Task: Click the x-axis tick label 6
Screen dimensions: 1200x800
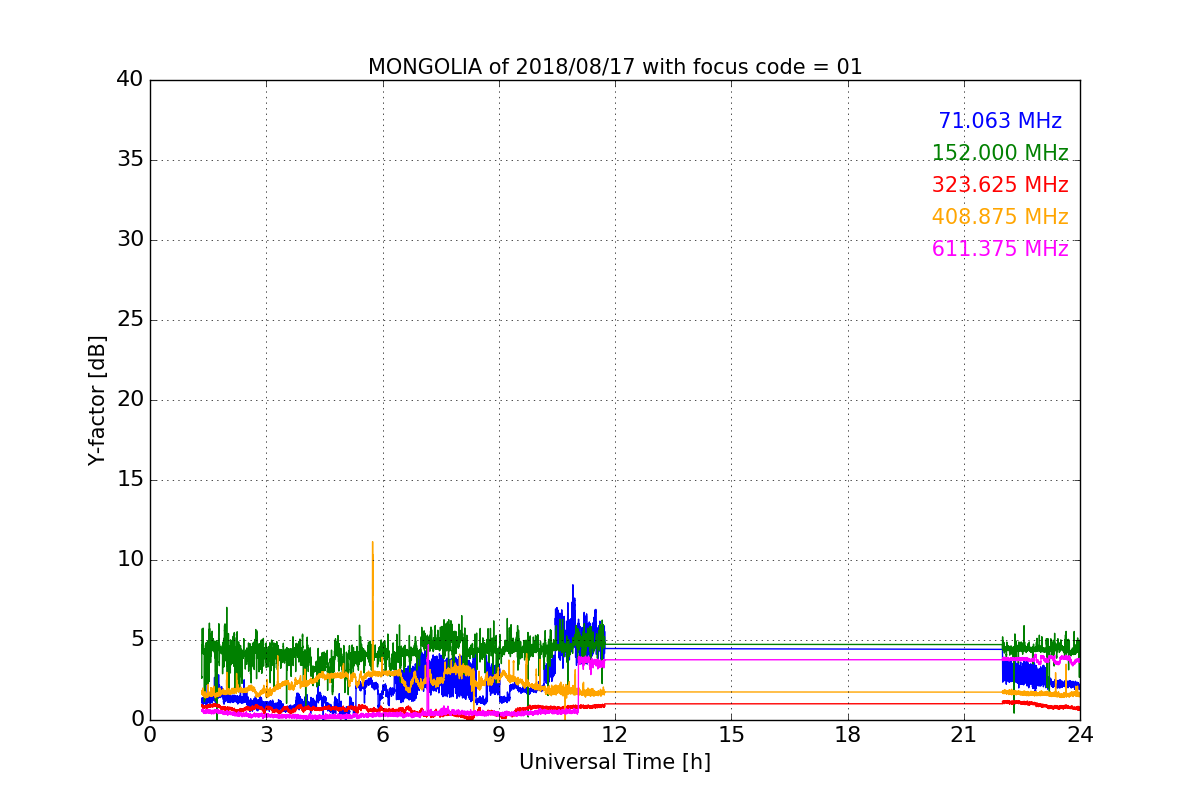Action: (x=383, y=735)
